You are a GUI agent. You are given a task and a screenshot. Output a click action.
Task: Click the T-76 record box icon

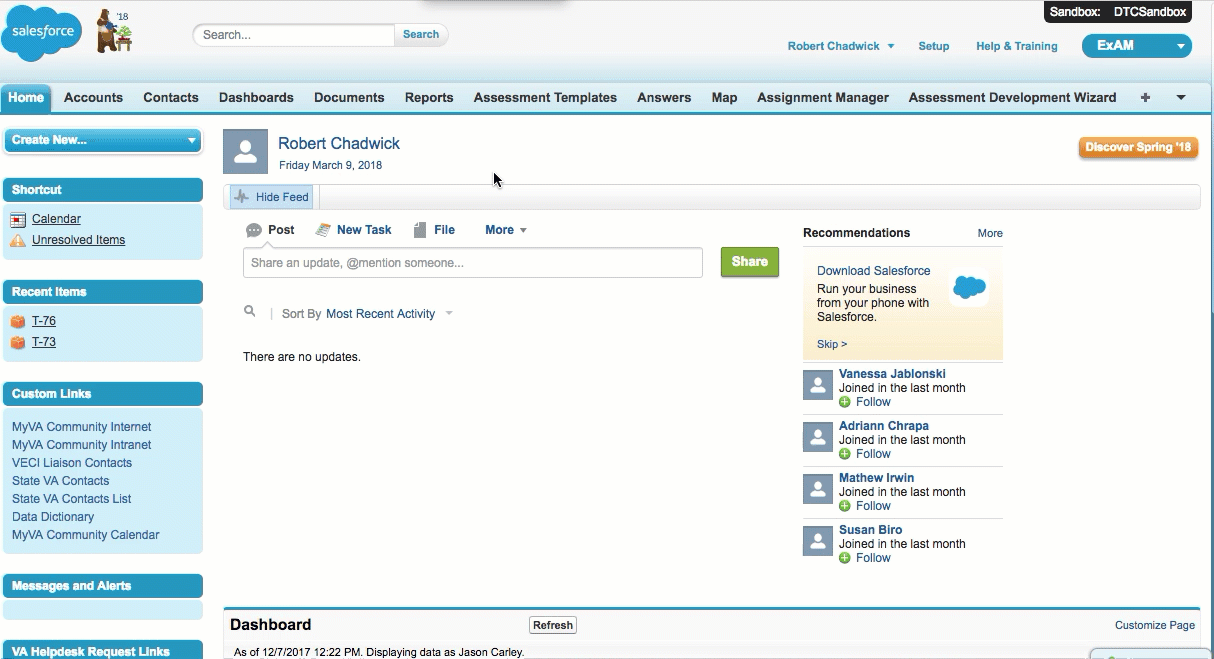click(x=18, y=321)
